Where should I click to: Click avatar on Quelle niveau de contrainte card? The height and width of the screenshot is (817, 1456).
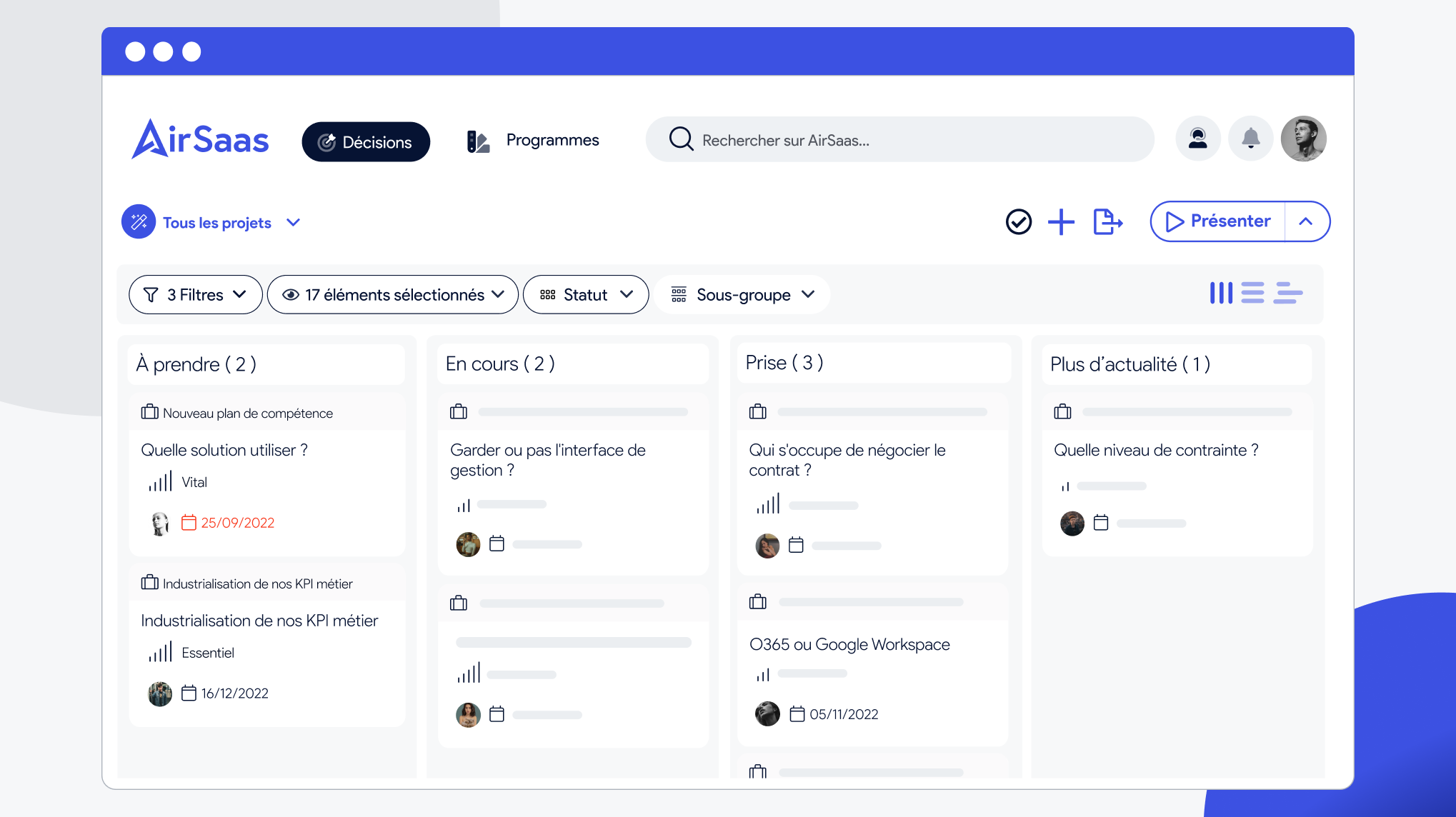tap(1072, 523)
